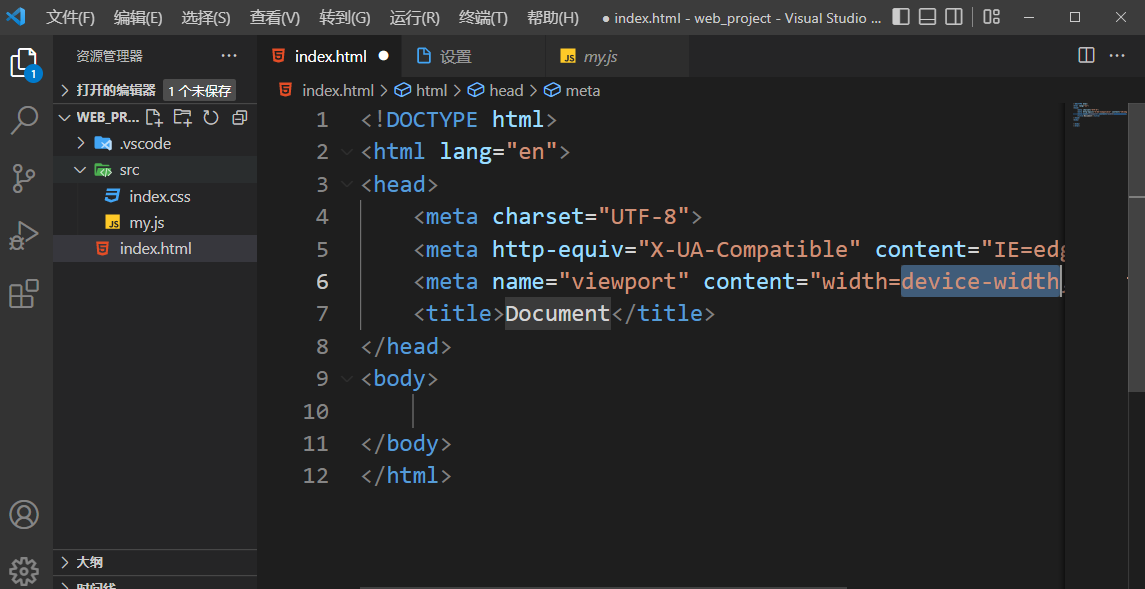The width and height of the screenshot is (1145, 589).
Task: Click the VS Code logo in title bar
Action: 15,17
